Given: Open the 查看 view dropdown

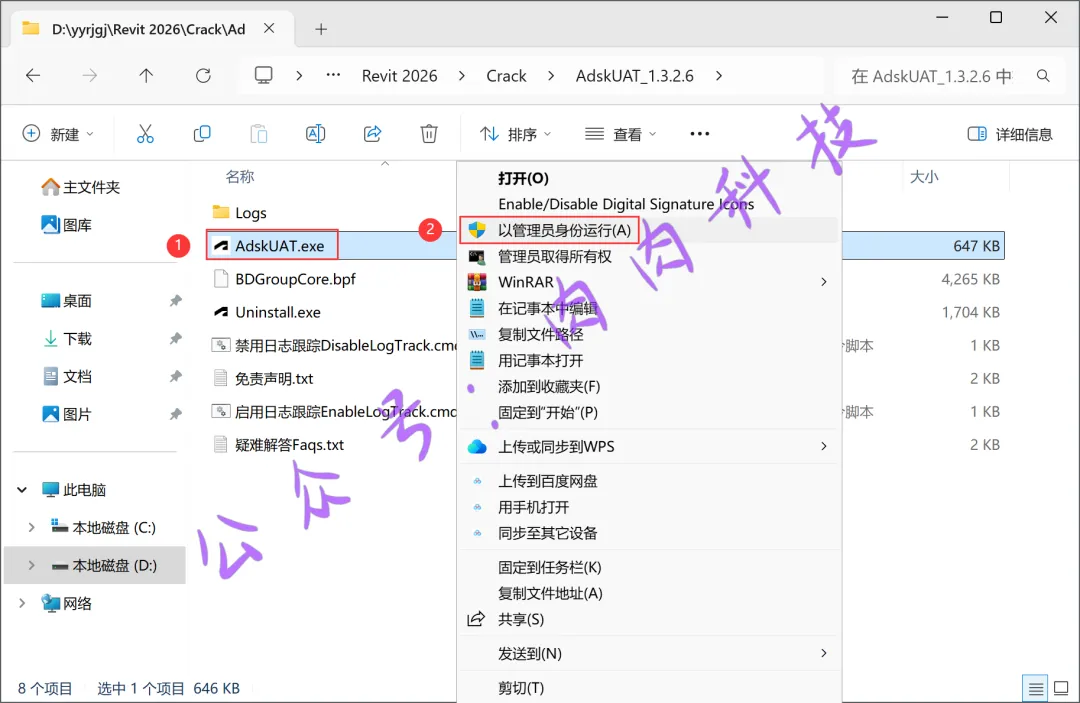Looking at the screenshot, I should click(x=621, y=134).
